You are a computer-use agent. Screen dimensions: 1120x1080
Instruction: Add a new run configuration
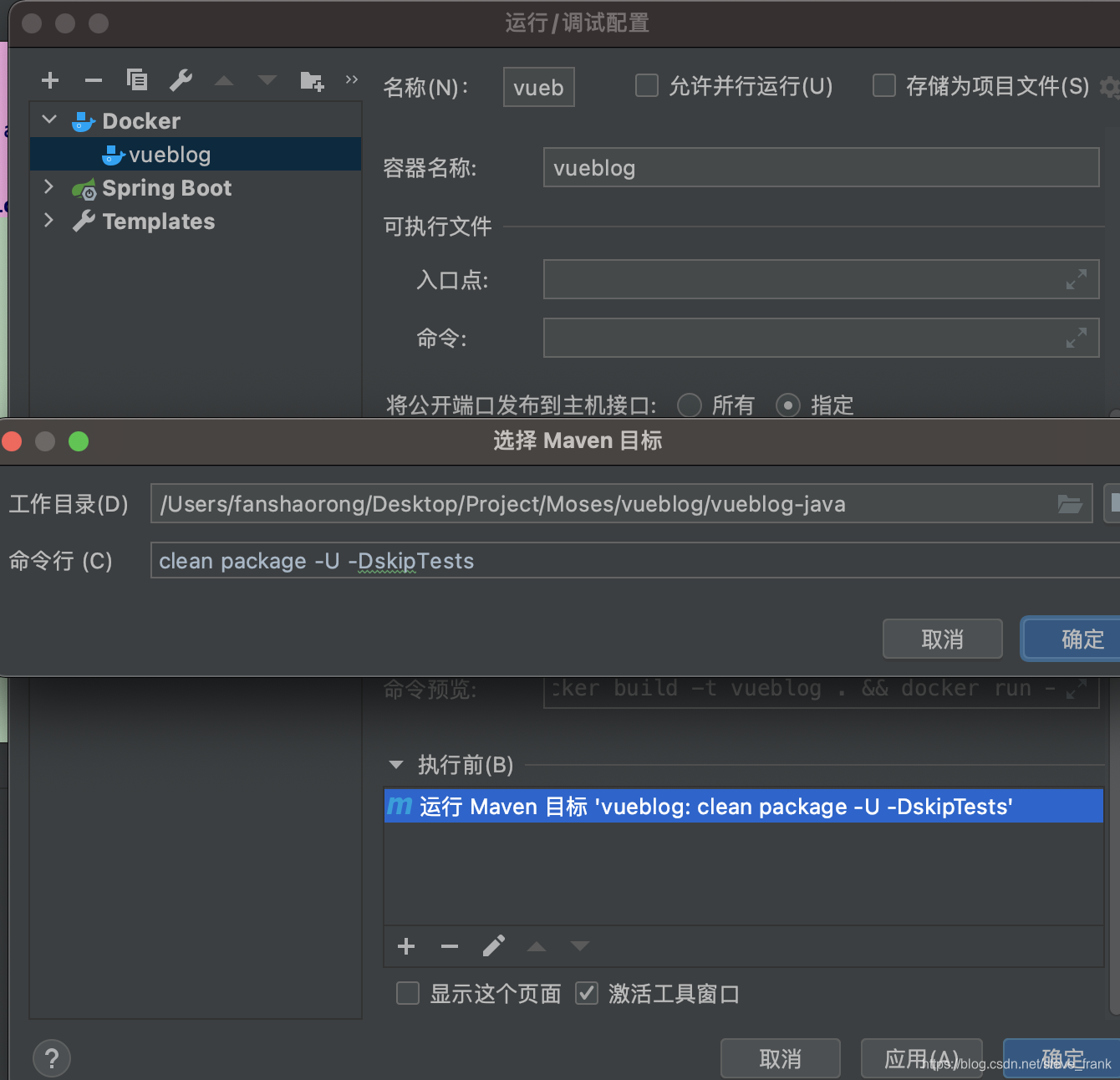(50, 80)
